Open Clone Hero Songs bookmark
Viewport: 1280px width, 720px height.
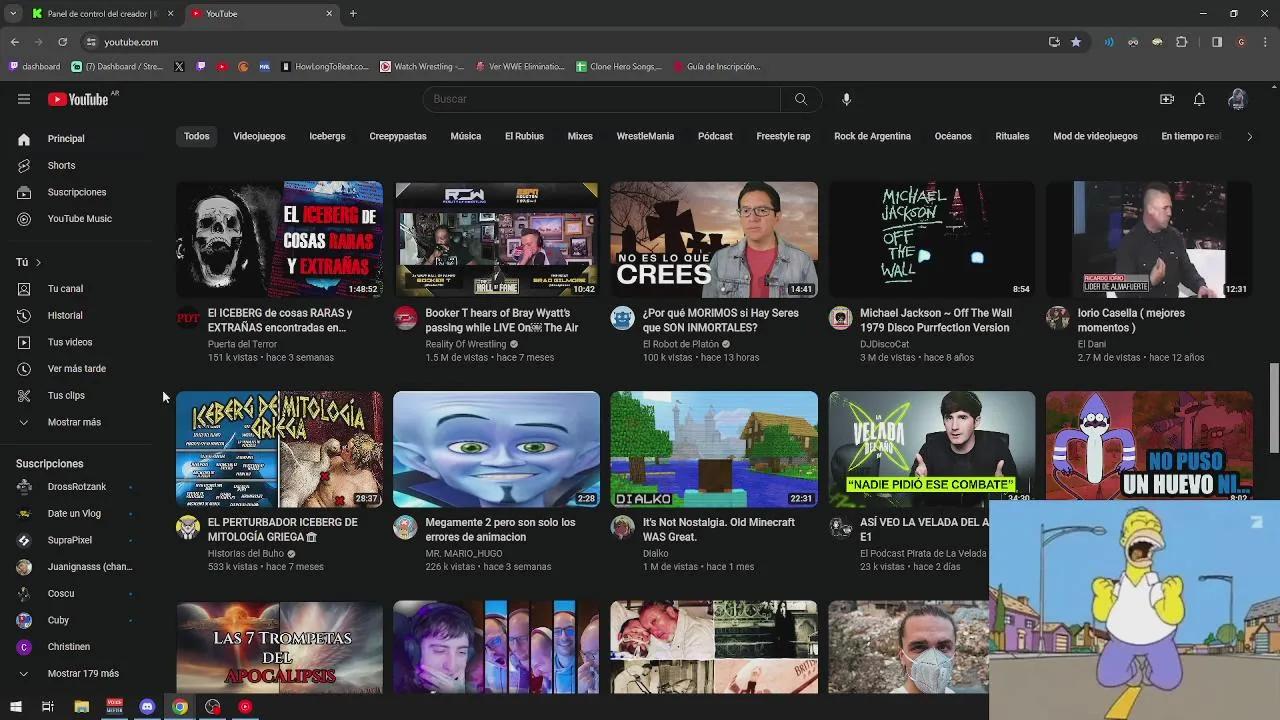(619, 67)
